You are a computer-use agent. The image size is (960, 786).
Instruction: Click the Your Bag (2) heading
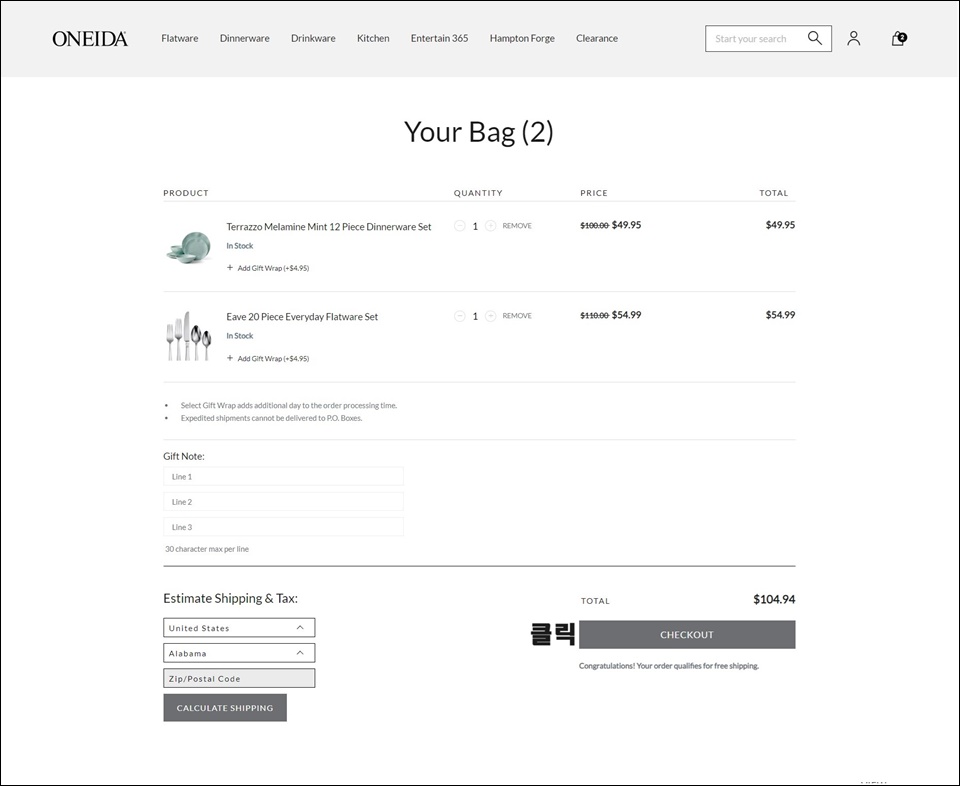[x=479, y=132]
